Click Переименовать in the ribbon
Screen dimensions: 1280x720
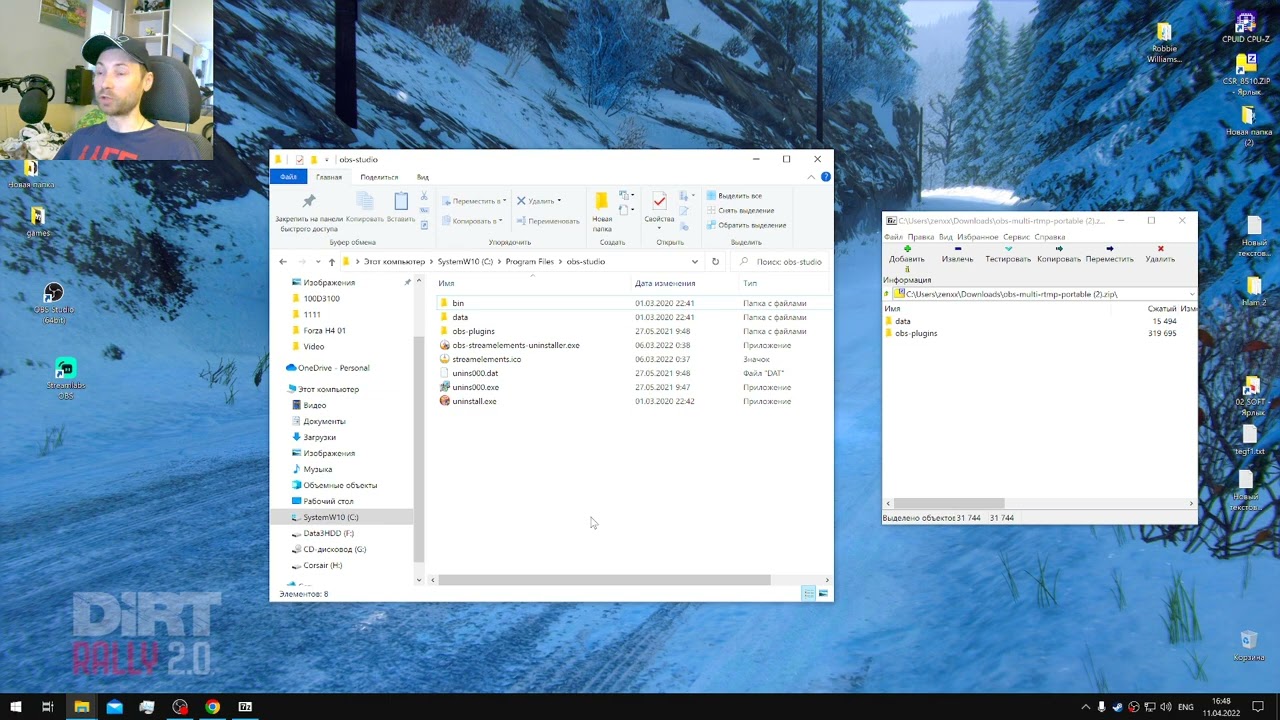[548, 221]
